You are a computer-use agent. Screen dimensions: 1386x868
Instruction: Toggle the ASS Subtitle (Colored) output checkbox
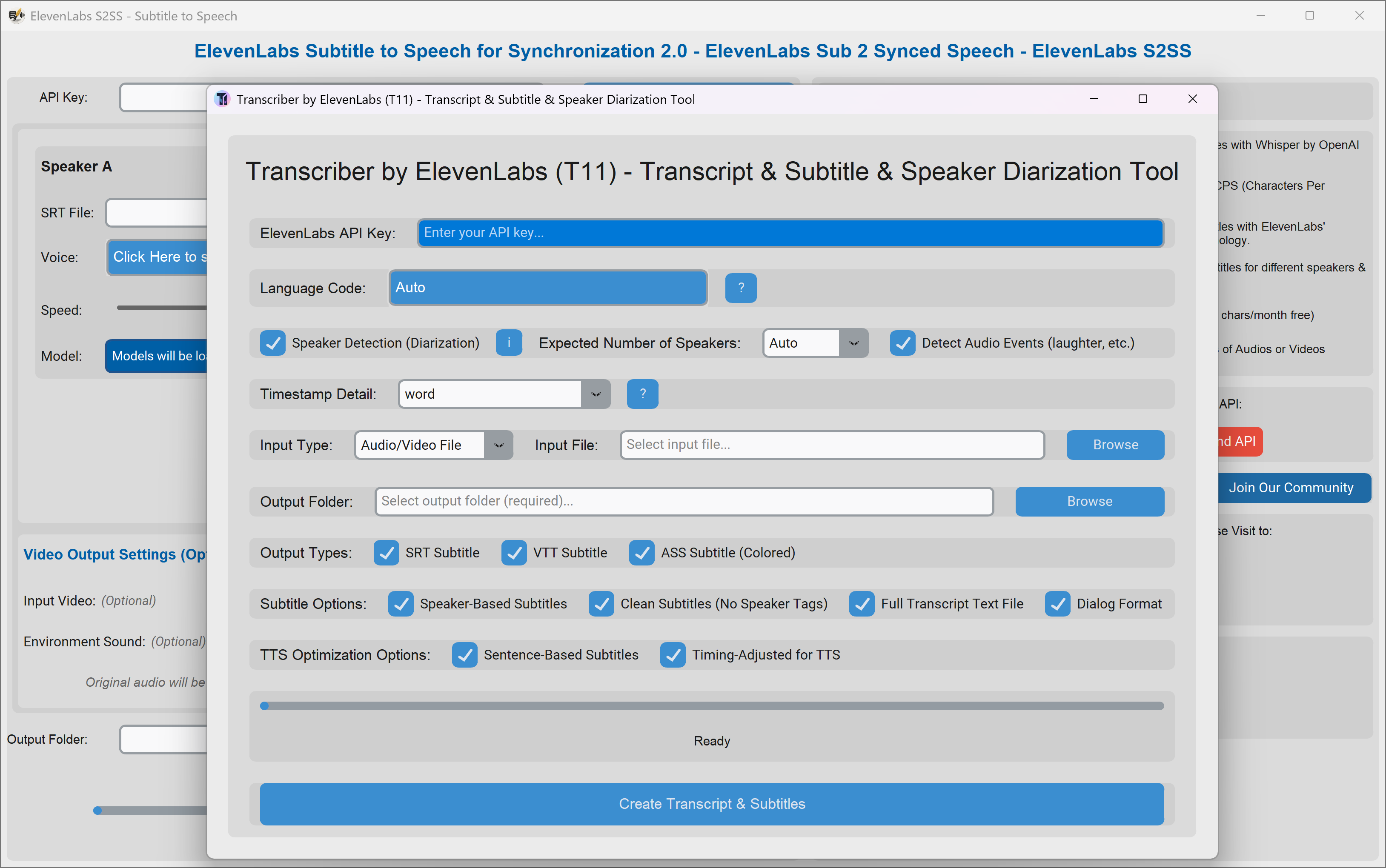point(641,552)
